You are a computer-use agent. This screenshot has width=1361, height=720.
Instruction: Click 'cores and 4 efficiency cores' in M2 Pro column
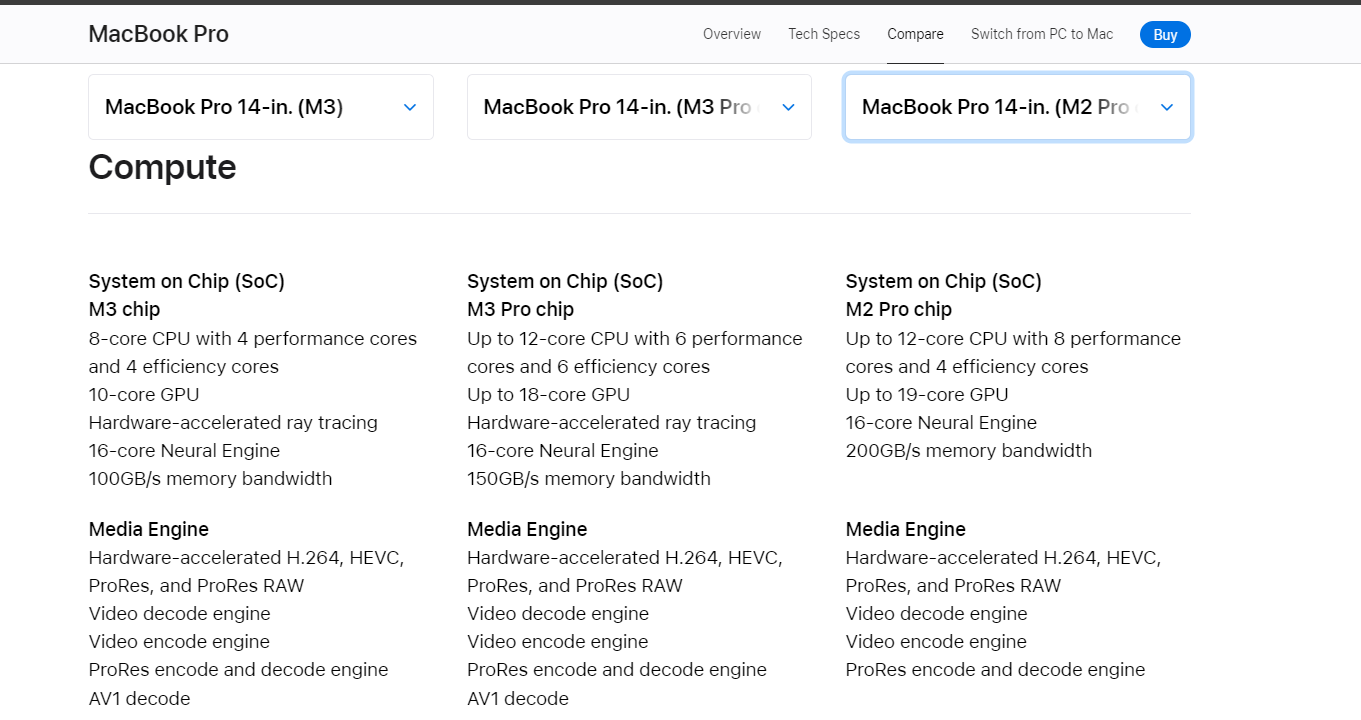967,366
